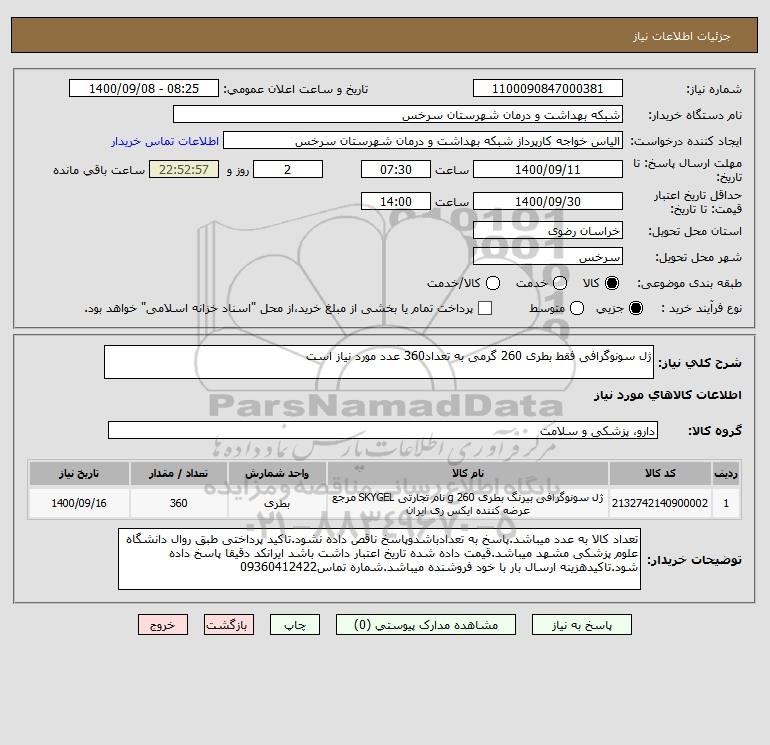Viewport: 770px width, 745px height.
Task: Click the تاریخ نیاز column header
Action: (x=79, y=473)
